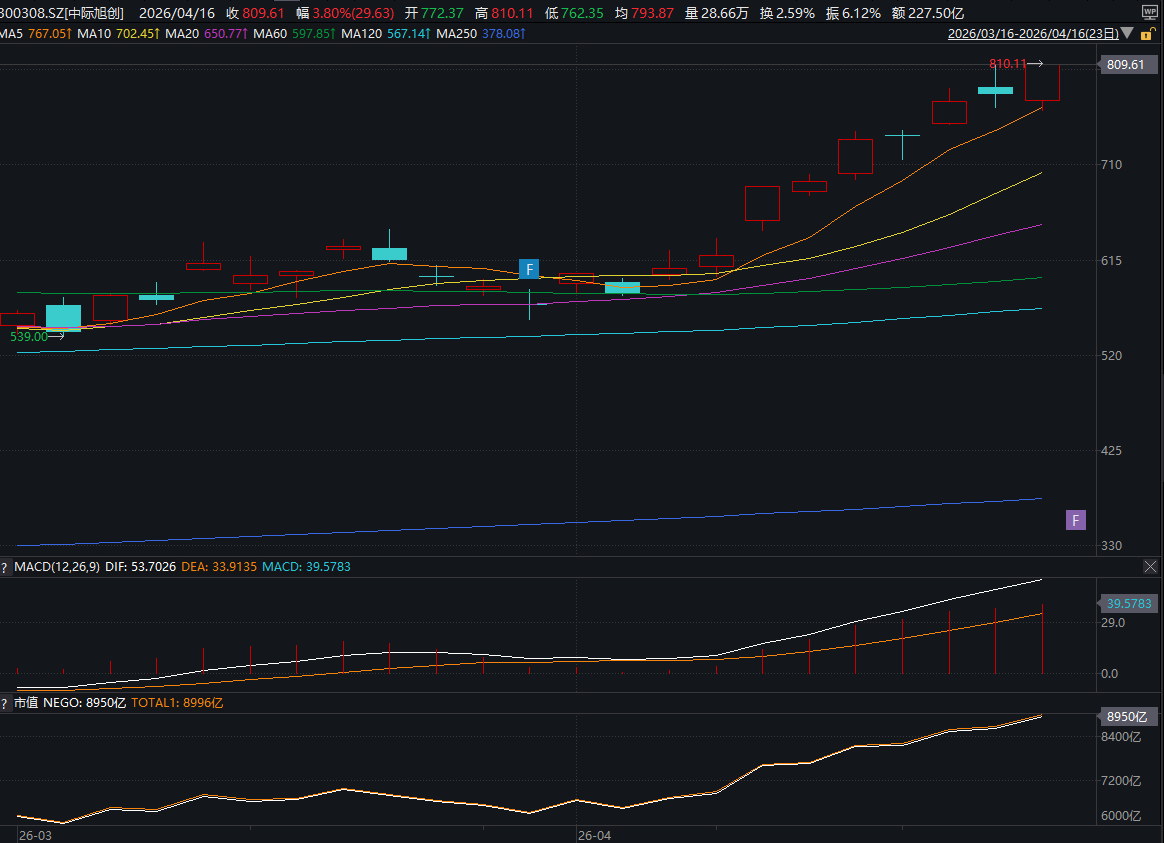1164x843 pixels.
Task: Select the MACD(12,26,9) indicator label
Action: click(x=57, y=567)
